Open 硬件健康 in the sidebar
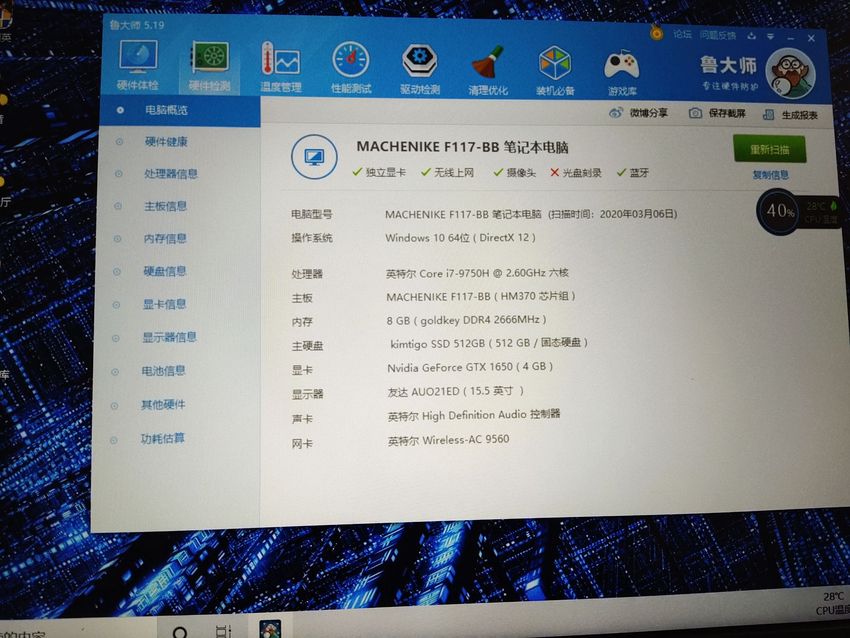Image resolution: width=850 pixels, height=638 pixels. tap(166, 141)
